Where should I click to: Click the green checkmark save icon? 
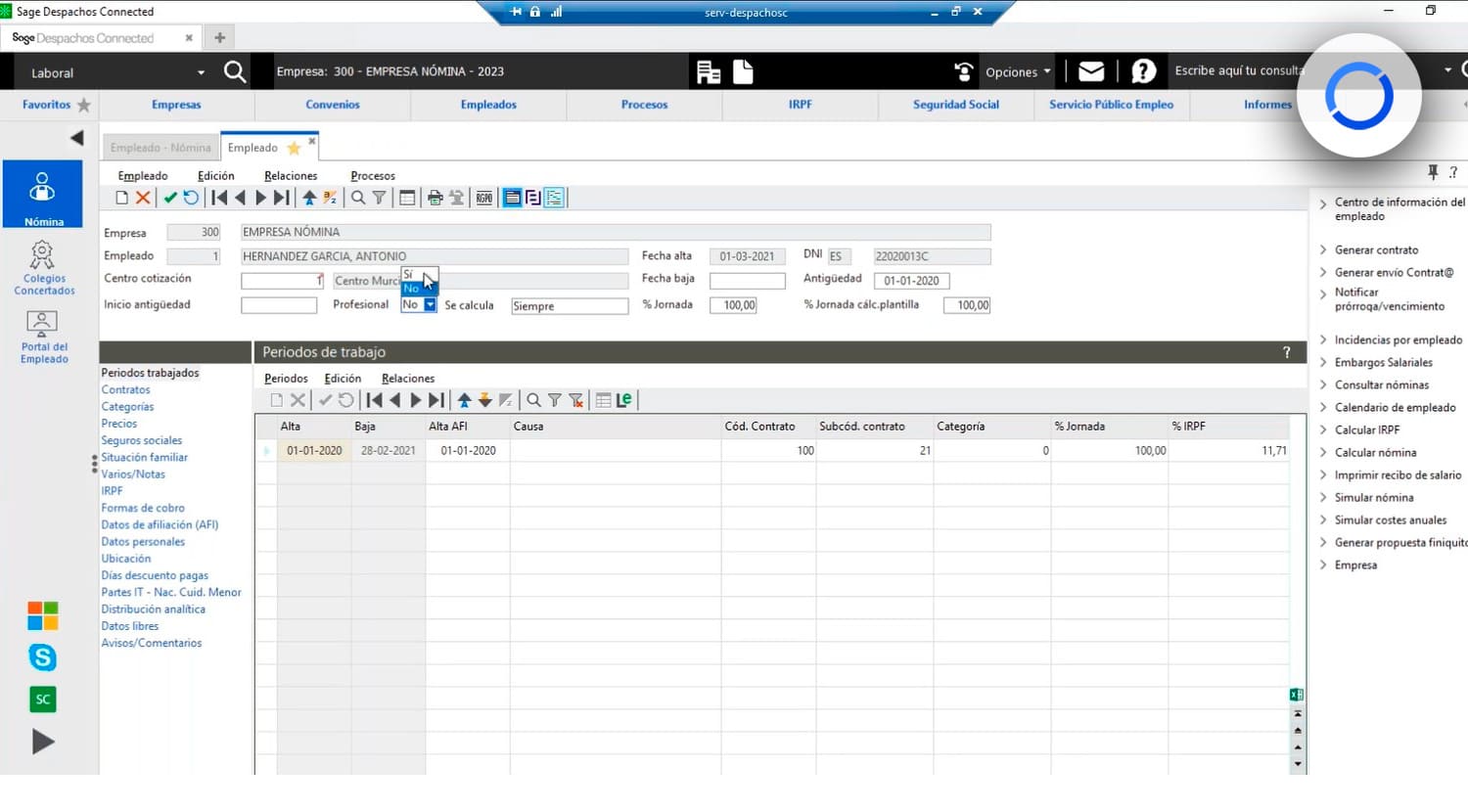coord(170,198)
